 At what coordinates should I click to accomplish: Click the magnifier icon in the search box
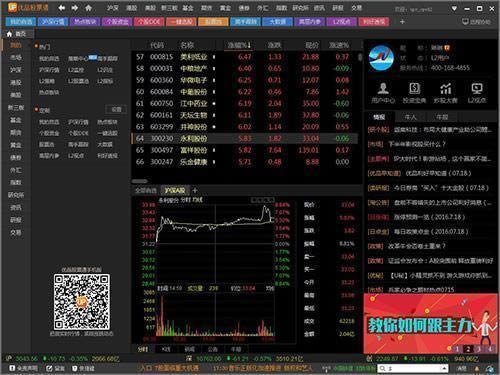coord(382,368)
